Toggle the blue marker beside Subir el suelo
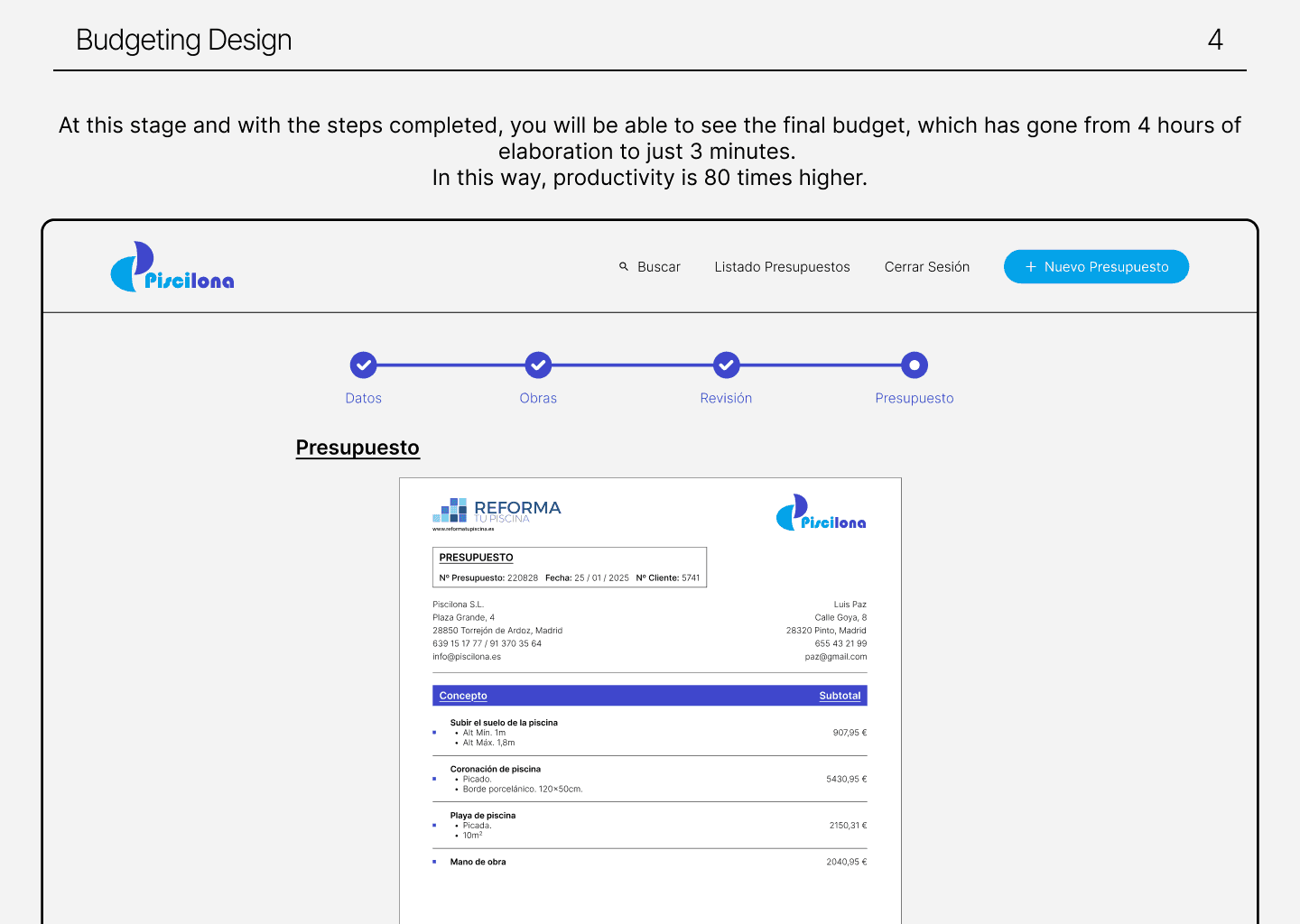This screenshot has height=924, width=1300. 434,733
